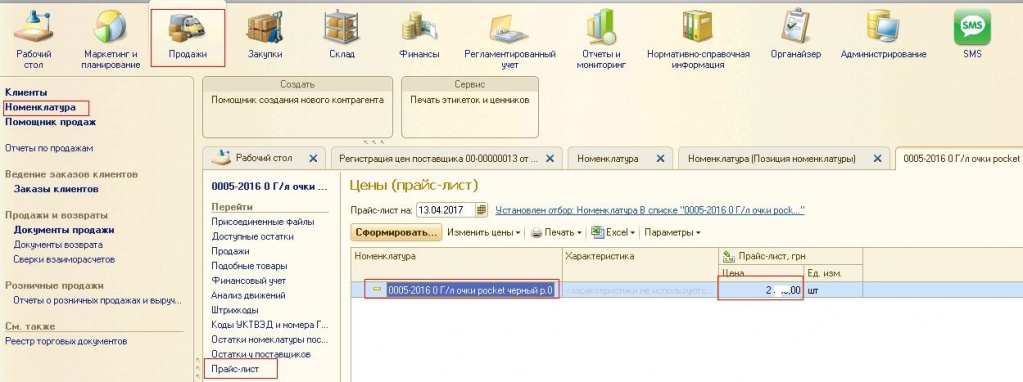1023x382 pixels.
Task: Click the Прайс-лист date input field
Action: 446,210
